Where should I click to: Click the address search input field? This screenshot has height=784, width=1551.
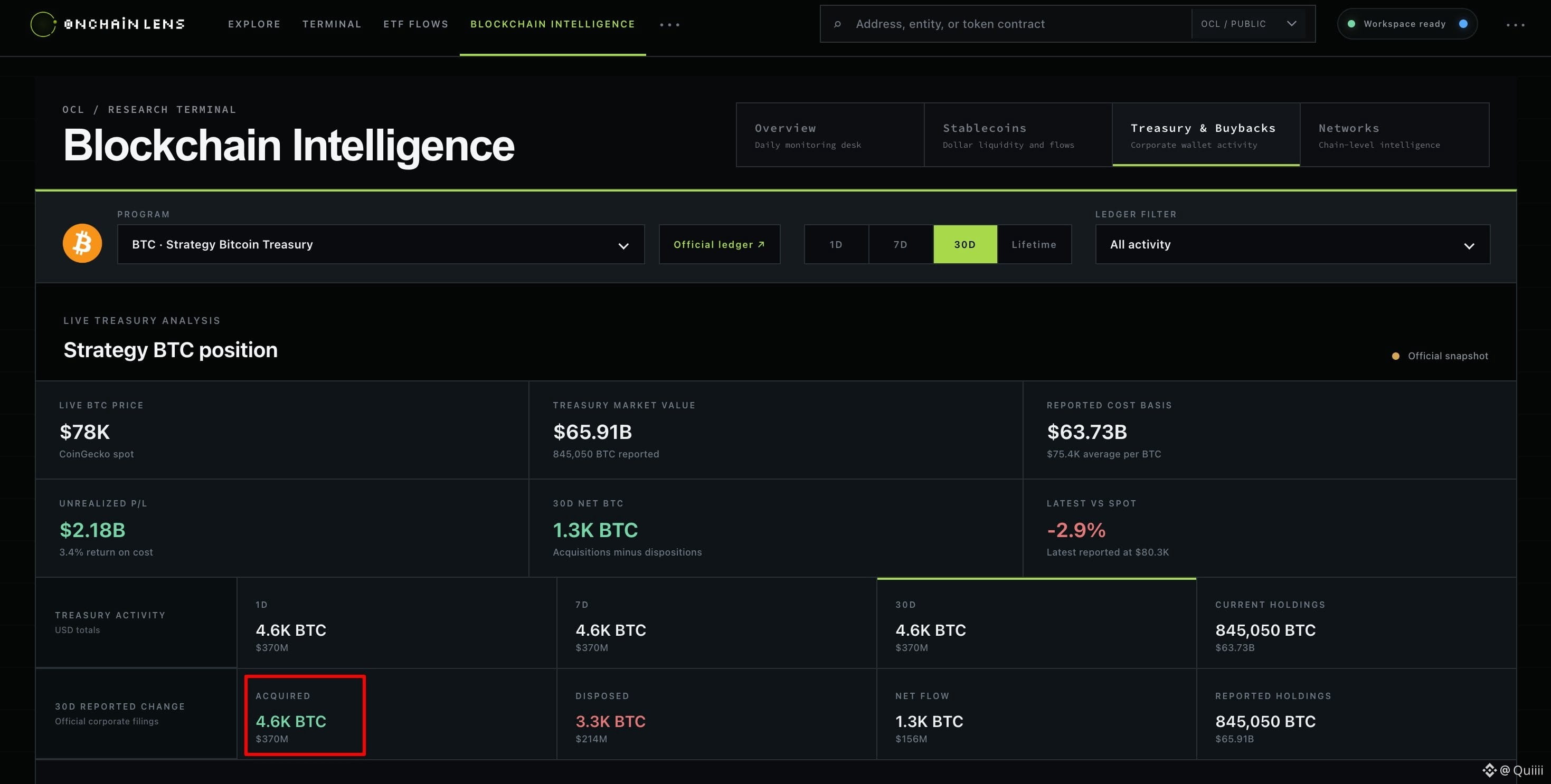(1006, 24)
